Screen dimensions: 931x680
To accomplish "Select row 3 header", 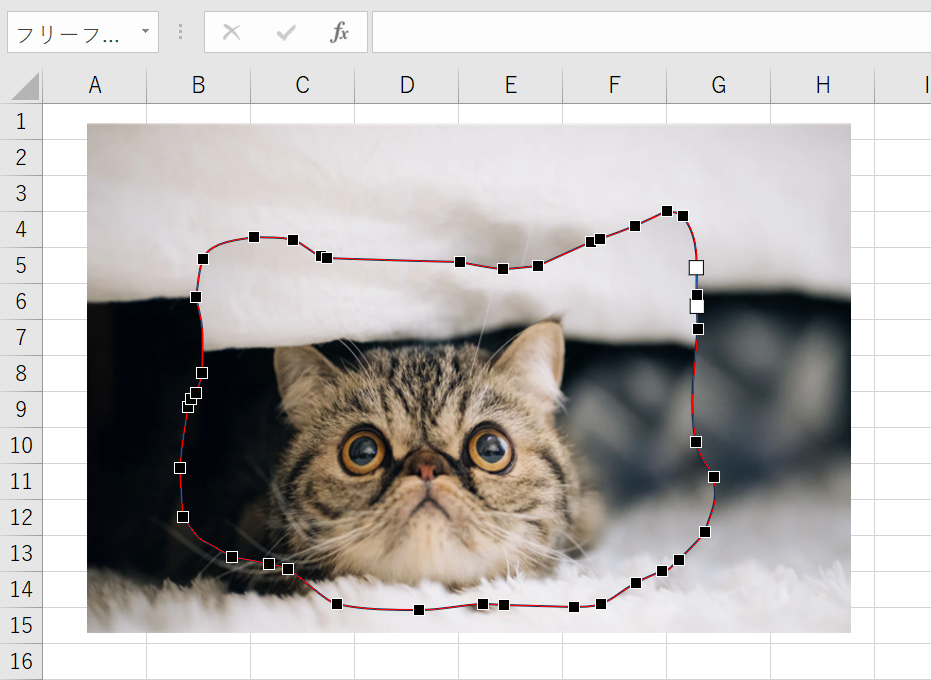I will [21, 194].
